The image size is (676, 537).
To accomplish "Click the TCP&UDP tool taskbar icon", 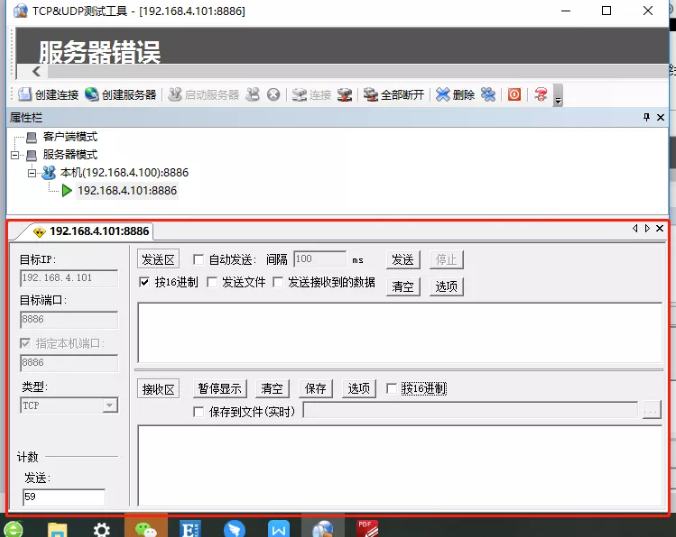I will tap(323, 529).
